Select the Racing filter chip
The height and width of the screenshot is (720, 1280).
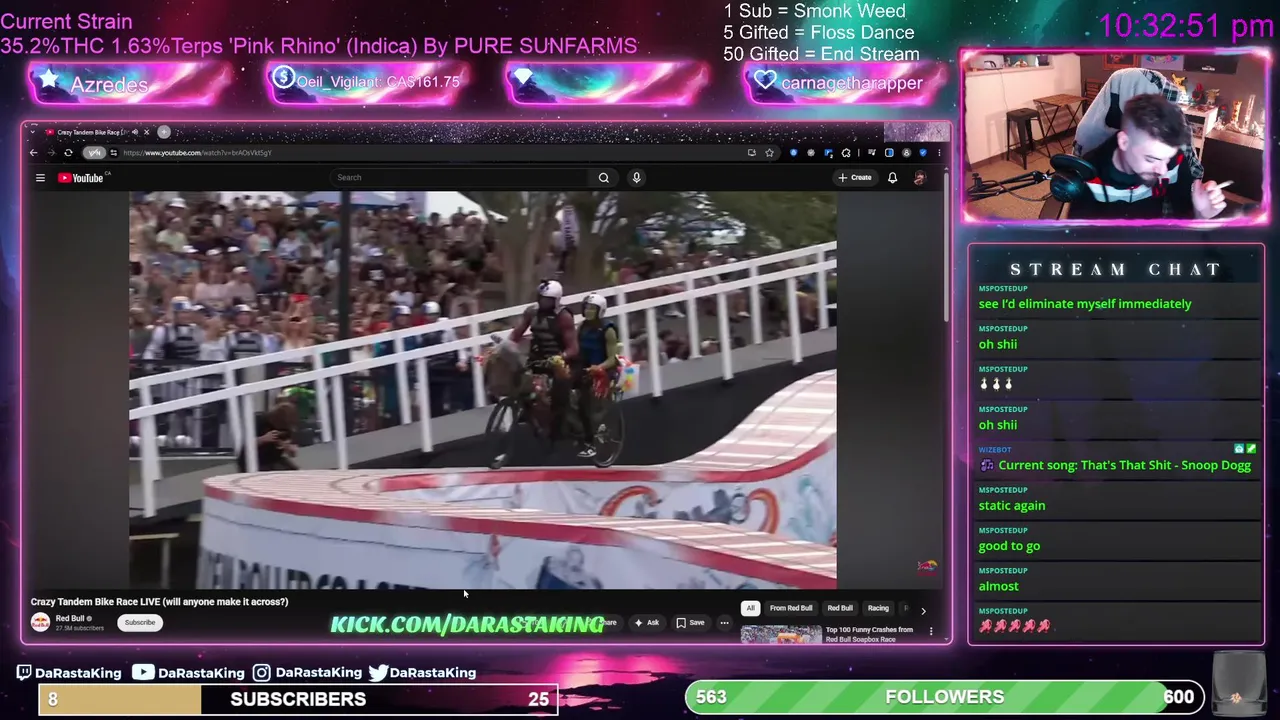click(x=878, y=608)
